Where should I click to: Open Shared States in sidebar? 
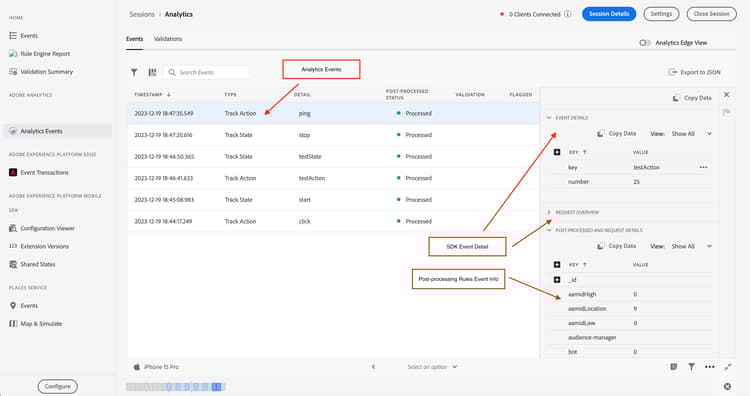click(32, 264)
